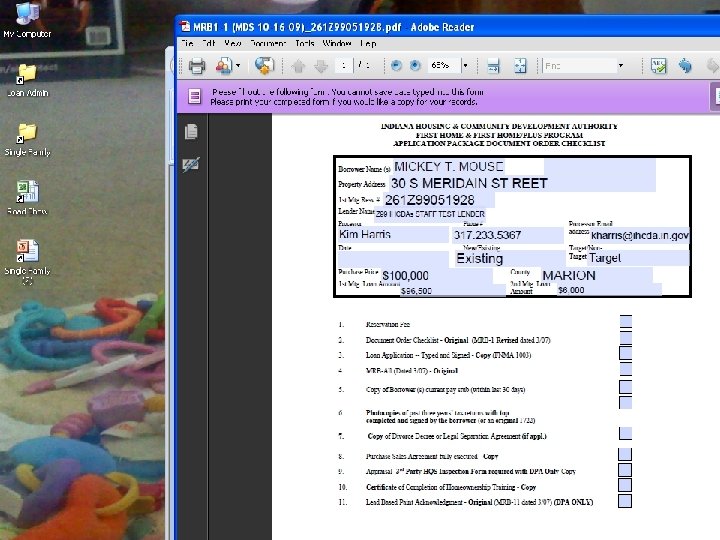720x540 pixels.
Task: Click the fit width scrolling icon
Action: point(493,66)
